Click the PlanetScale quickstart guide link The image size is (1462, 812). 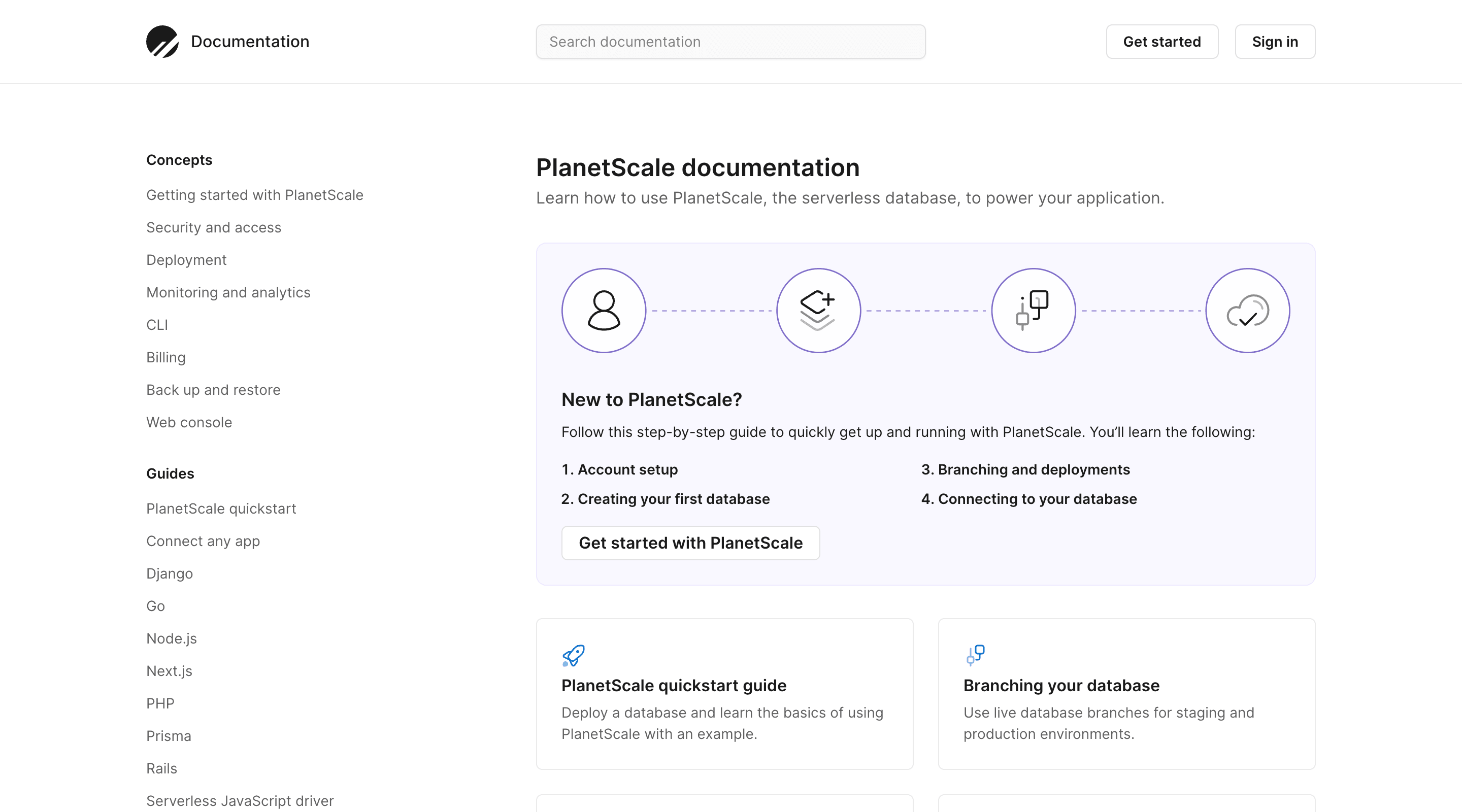674,685
